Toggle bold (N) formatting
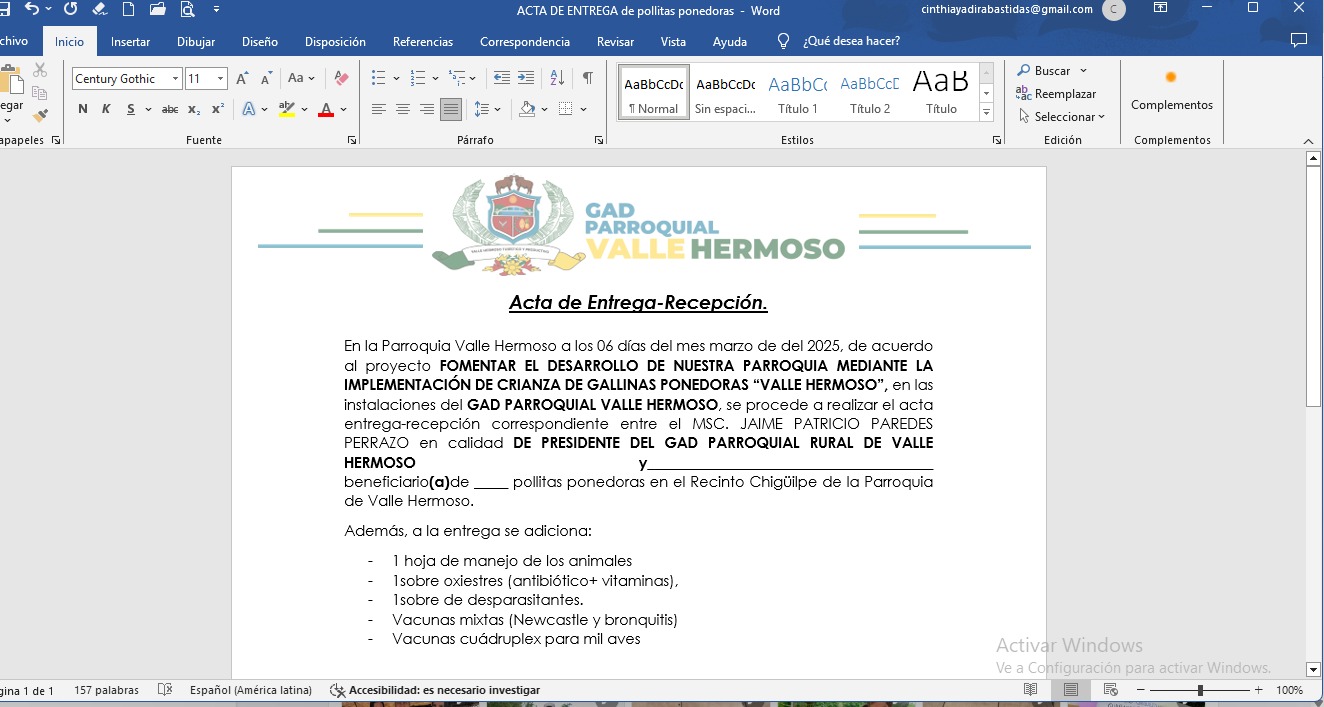The image size is (1324, 707). (83, 109)
